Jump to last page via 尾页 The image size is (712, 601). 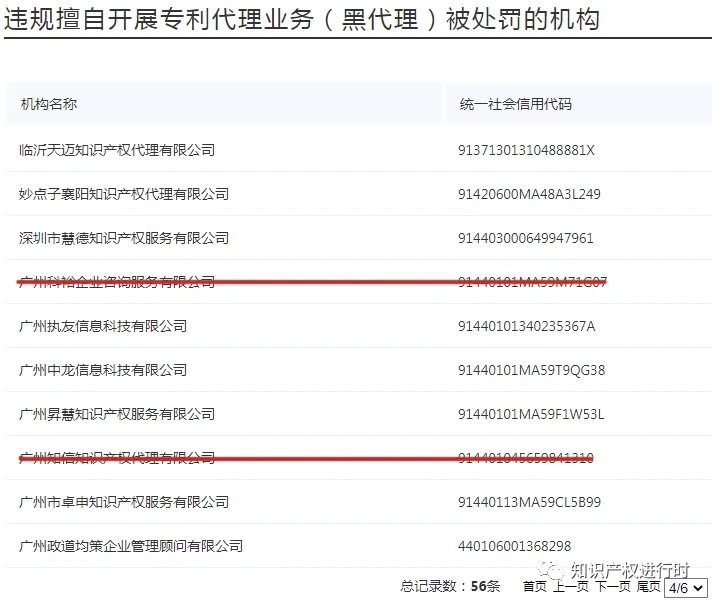click(x=648, y=586)
